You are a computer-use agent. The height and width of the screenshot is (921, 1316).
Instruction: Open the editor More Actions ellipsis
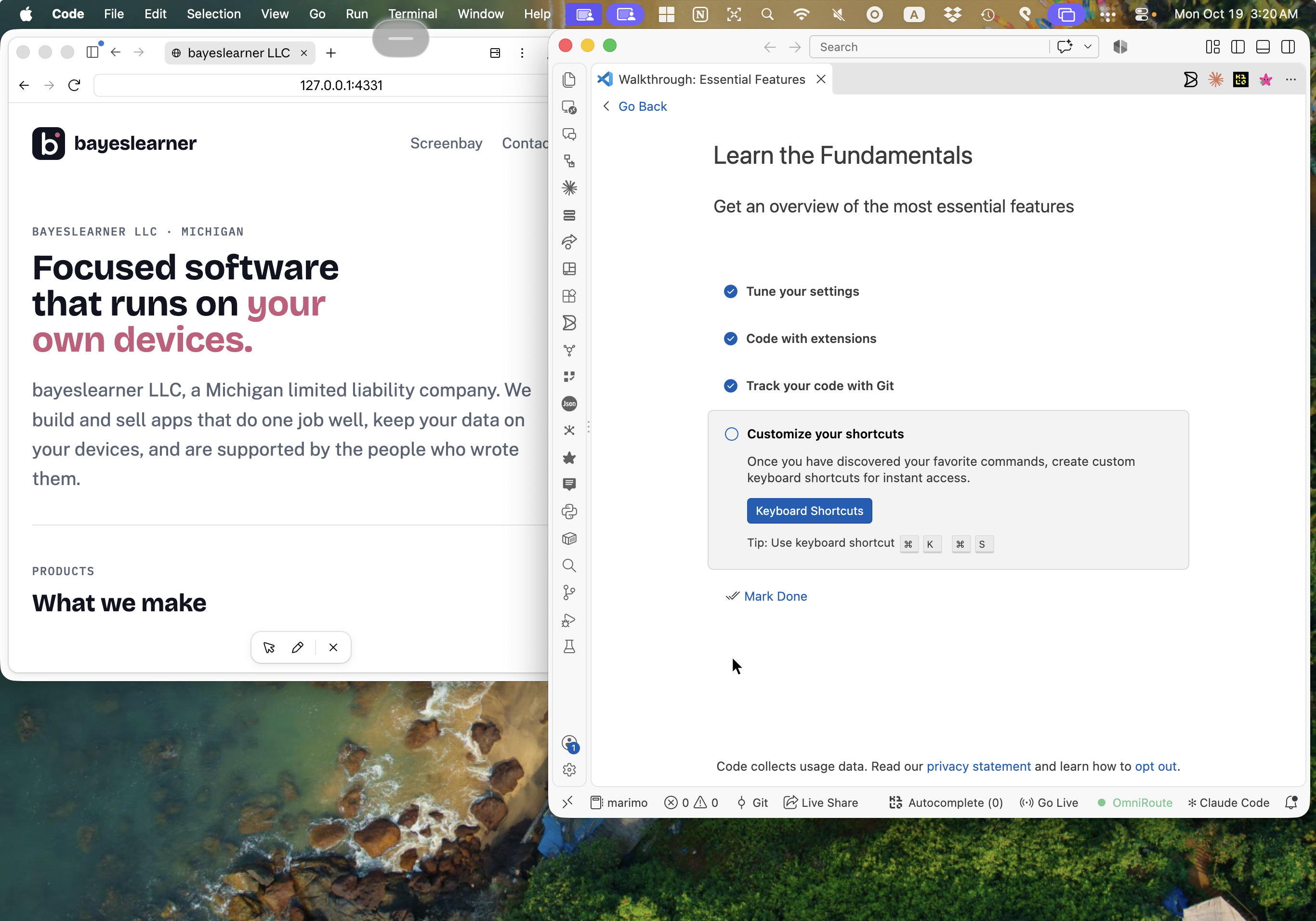coord(1291,79)
